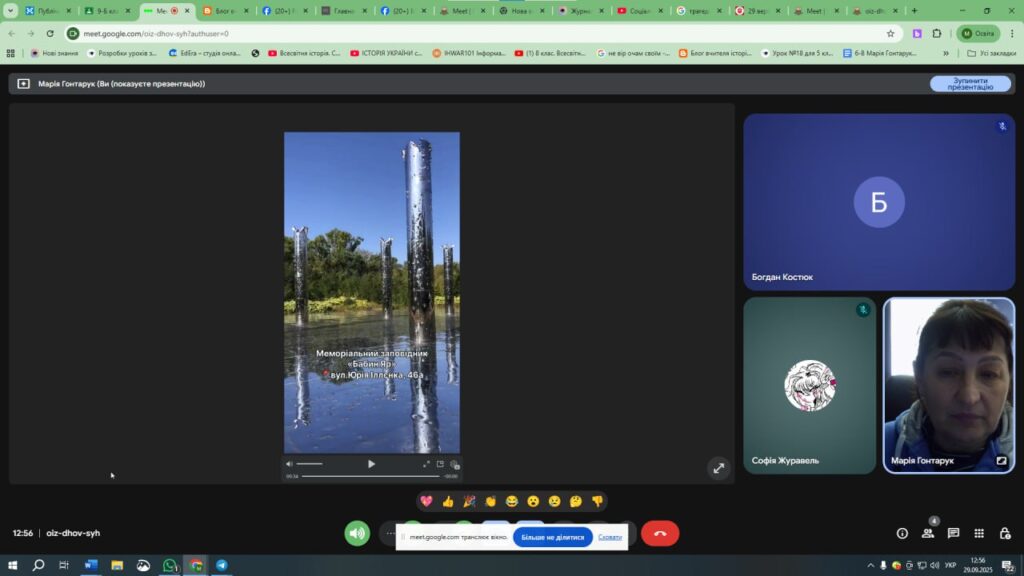
Task: Open host controls lock icon
Action: coord(1005,534)
